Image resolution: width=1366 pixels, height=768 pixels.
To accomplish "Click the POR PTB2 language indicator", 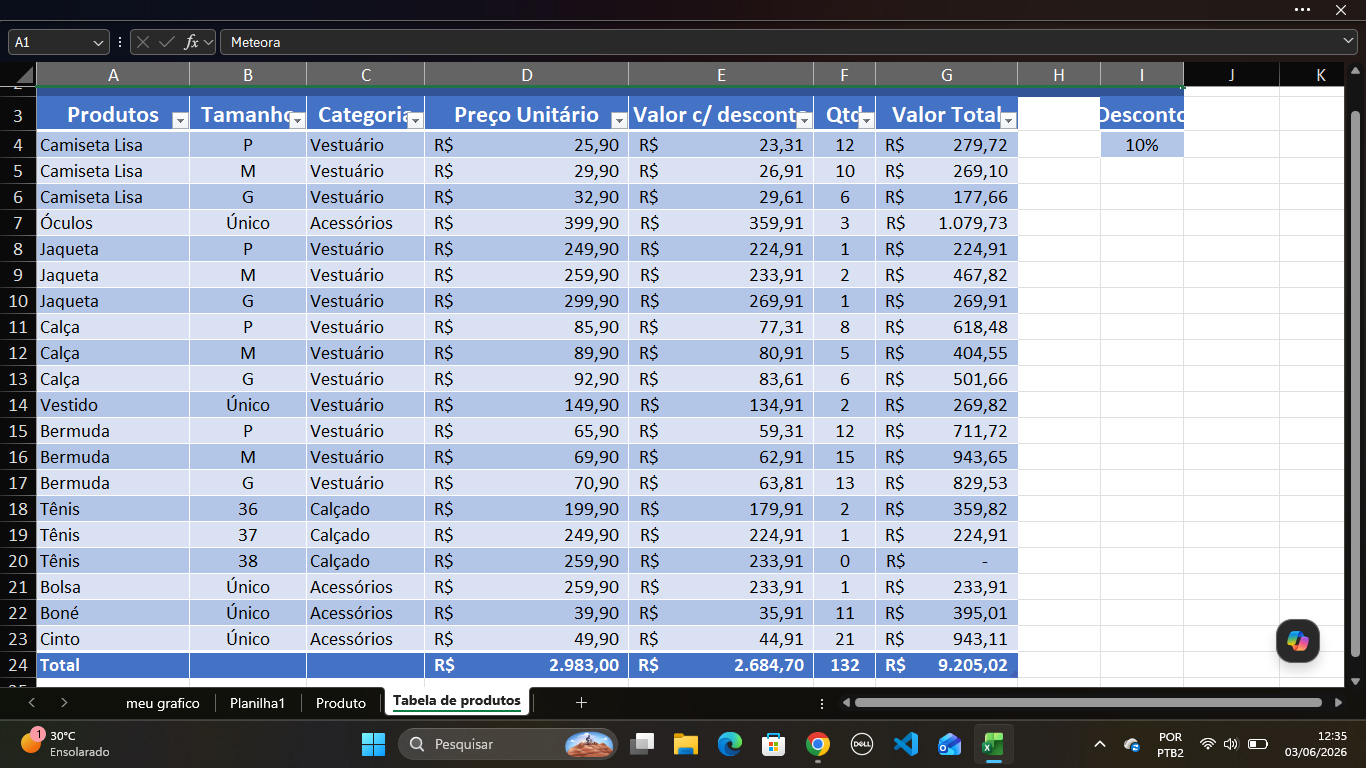I will (1170, 744).
